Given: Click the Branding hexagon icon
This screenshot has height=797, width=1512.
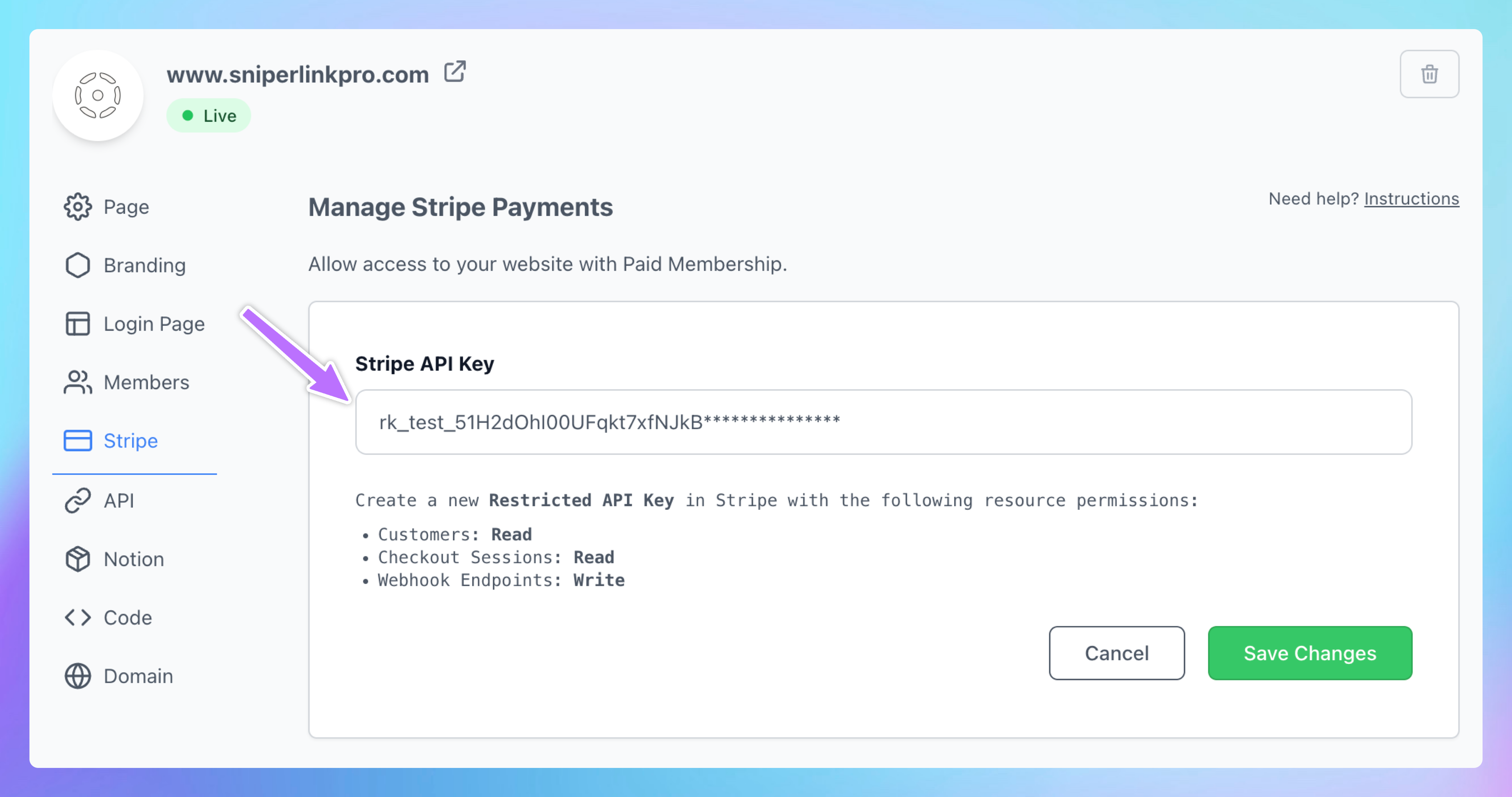Looking at the screenshot, I should coord(77,265).
